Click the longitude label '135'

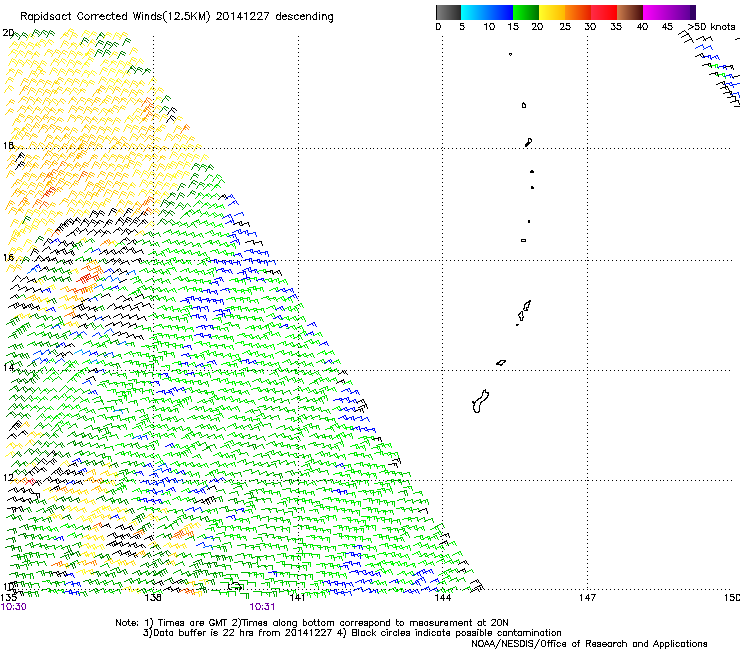pyautogui.click(x=8, y=598)
